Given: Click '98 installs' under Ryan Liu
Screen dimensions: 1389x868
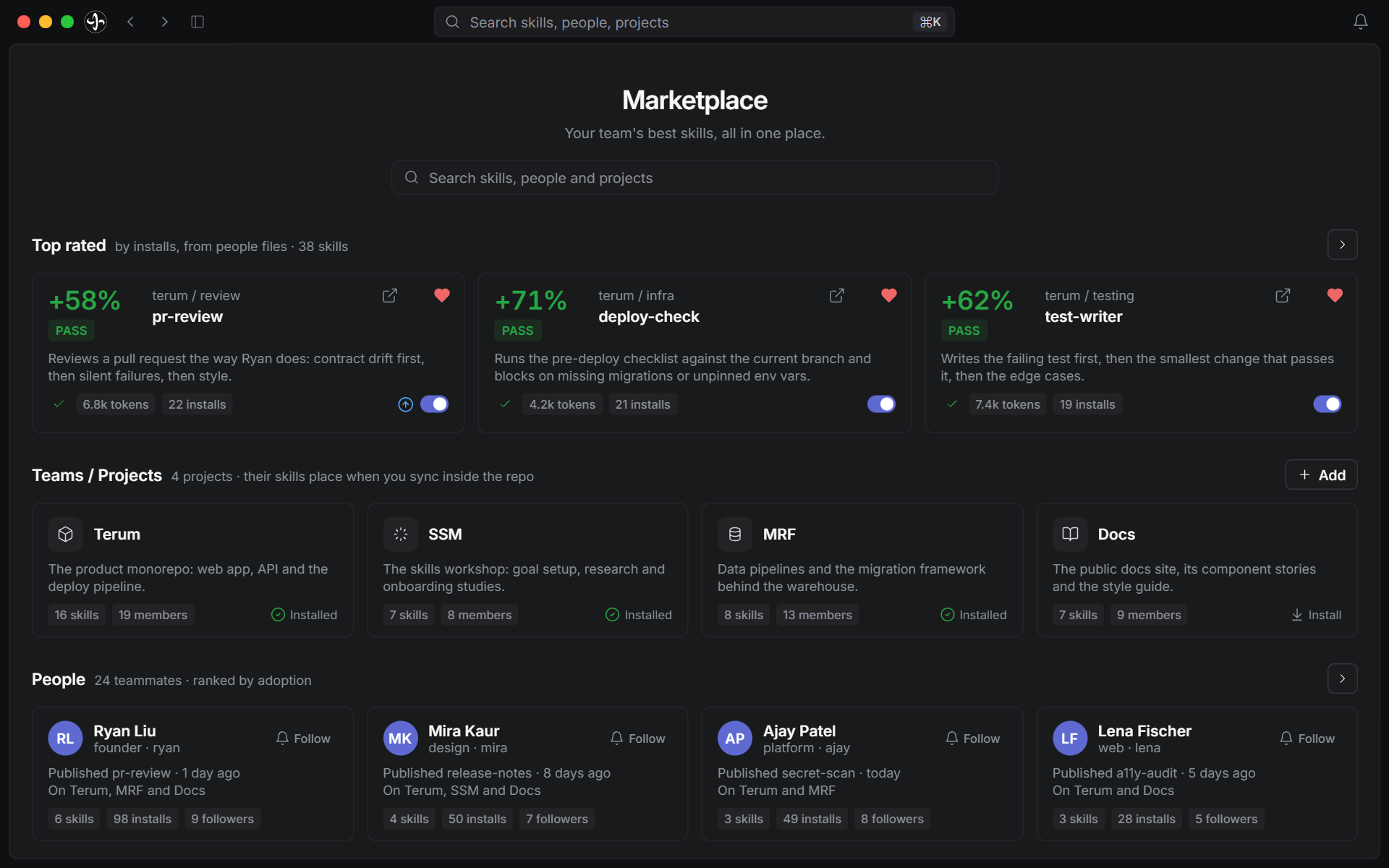Looking at the screenshot, I should (x=142, y=819).
